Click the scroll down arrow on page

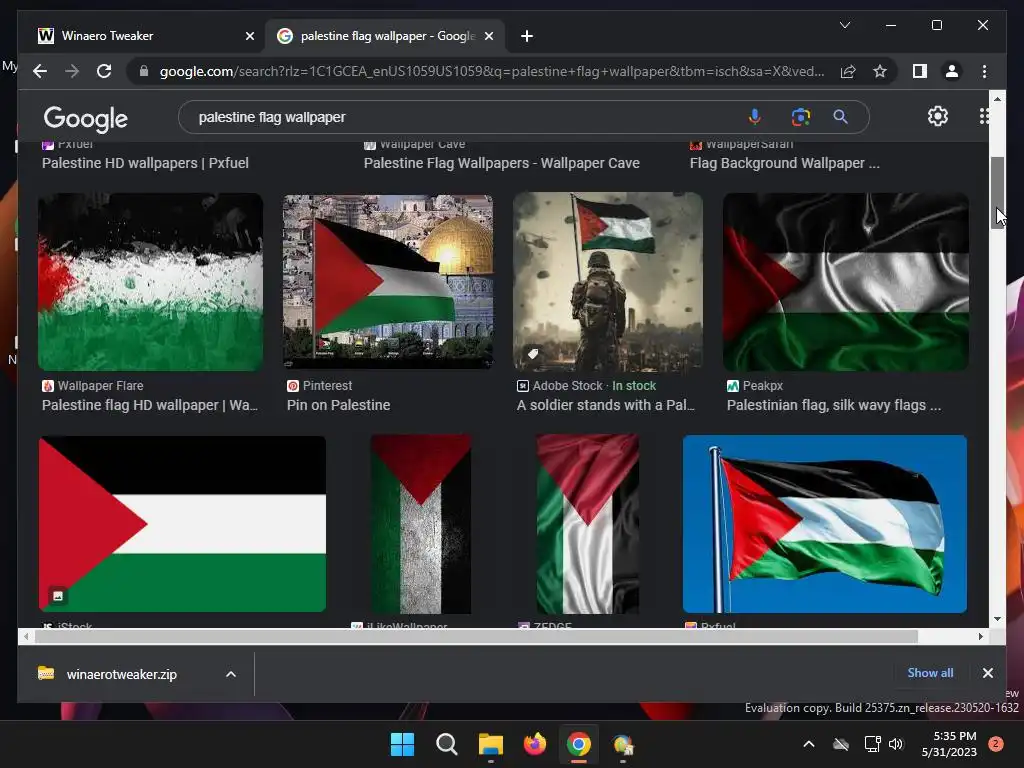pyautogui.click(x=997, y=619)
